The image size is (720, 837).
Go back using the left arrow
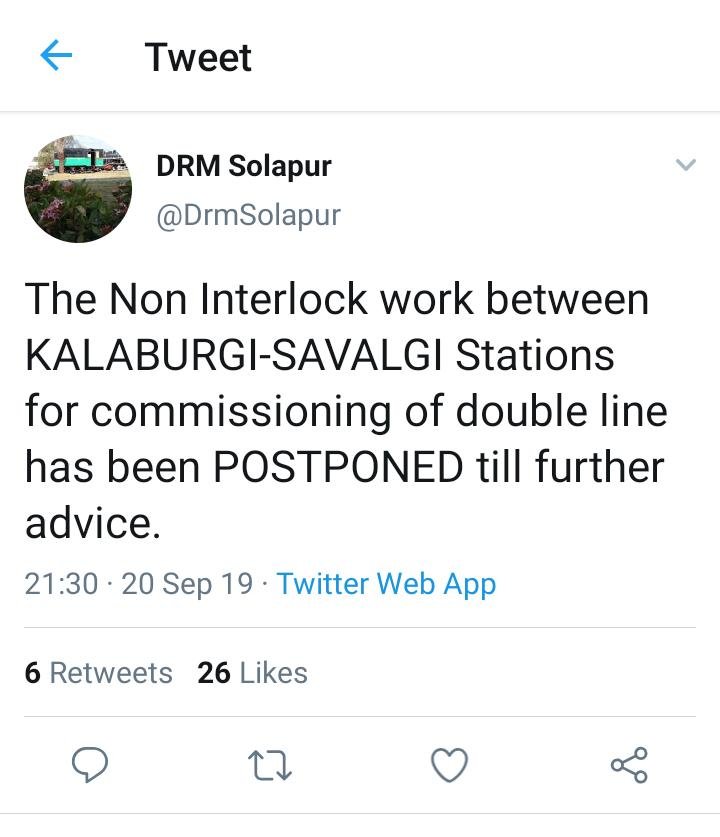pyautogui.click(x=57, y=57)
